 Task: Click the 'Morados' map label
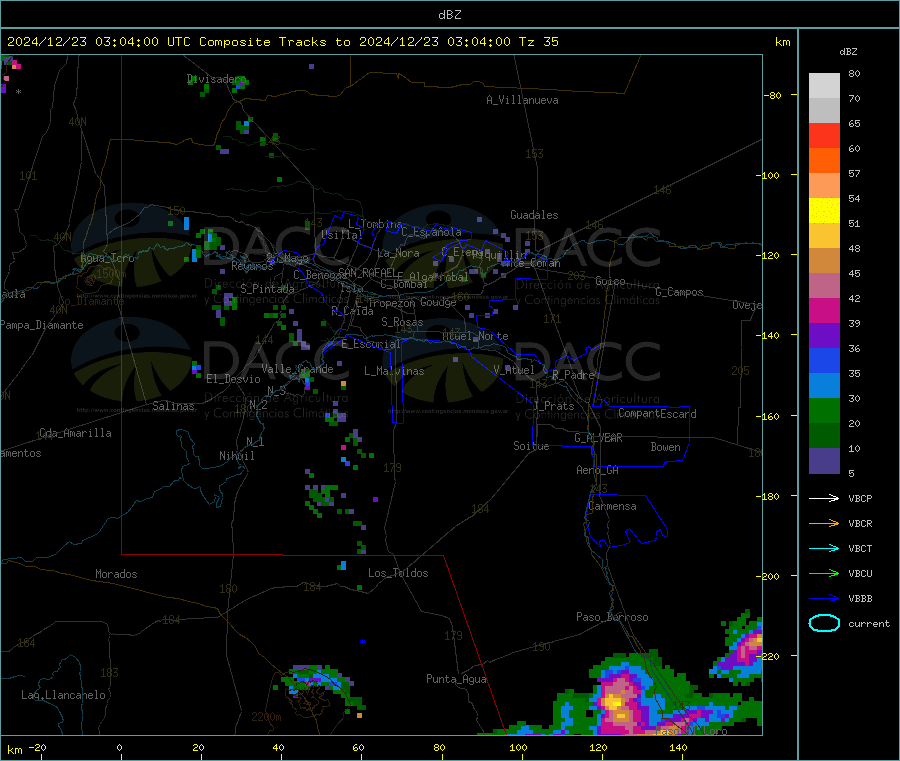point(116,574)
